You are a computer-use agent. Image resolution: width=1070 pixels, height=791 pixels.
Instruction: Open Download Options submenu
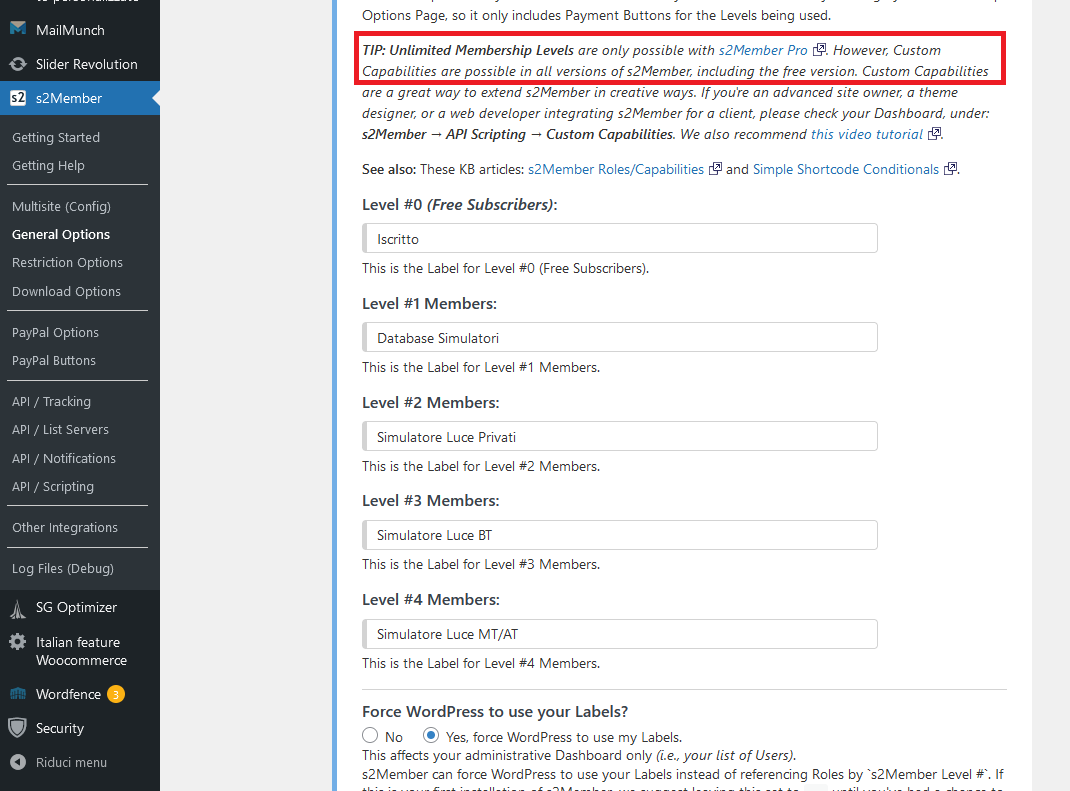(66, 291)
